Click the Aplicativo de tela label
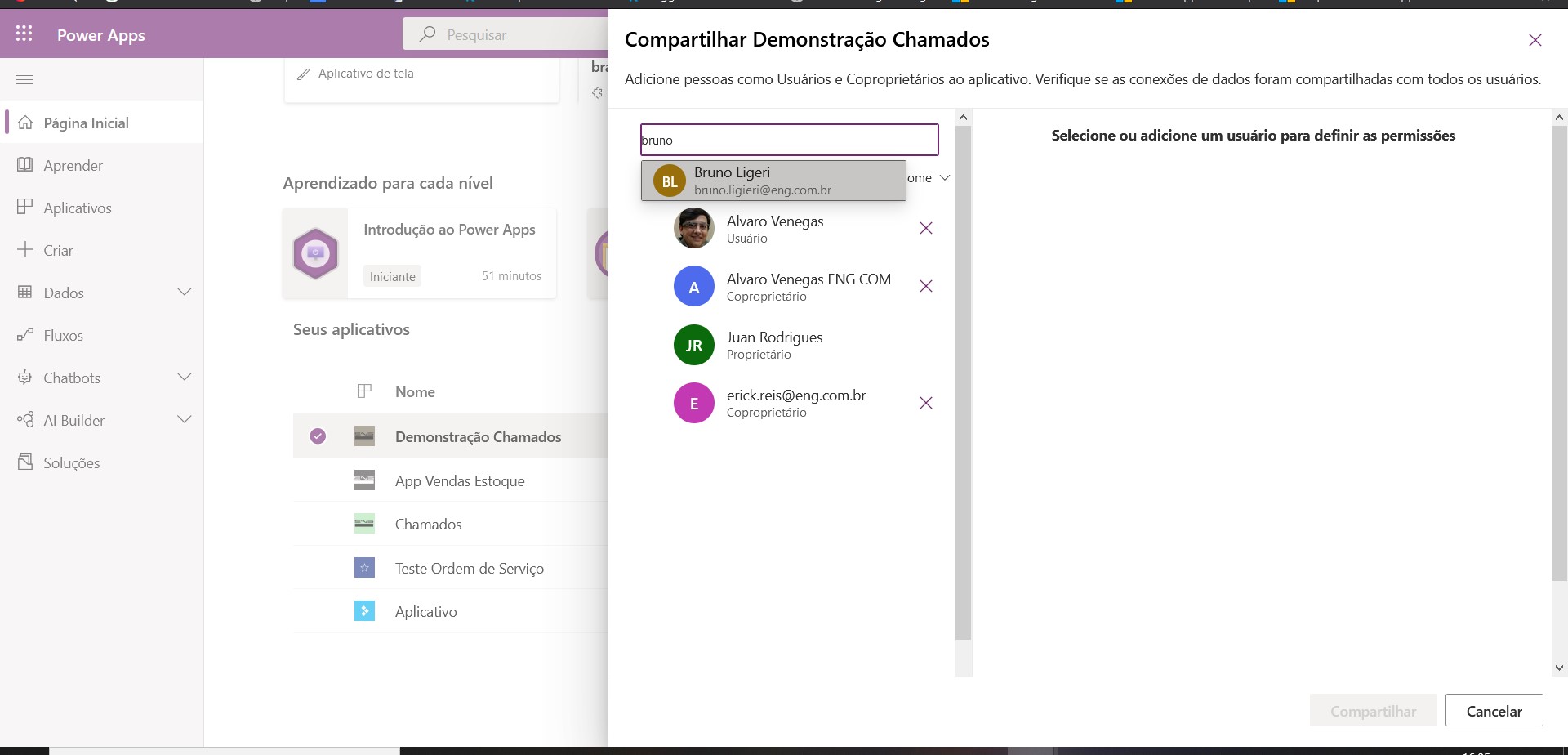The image size is (1568, 755). click(366, 74)
